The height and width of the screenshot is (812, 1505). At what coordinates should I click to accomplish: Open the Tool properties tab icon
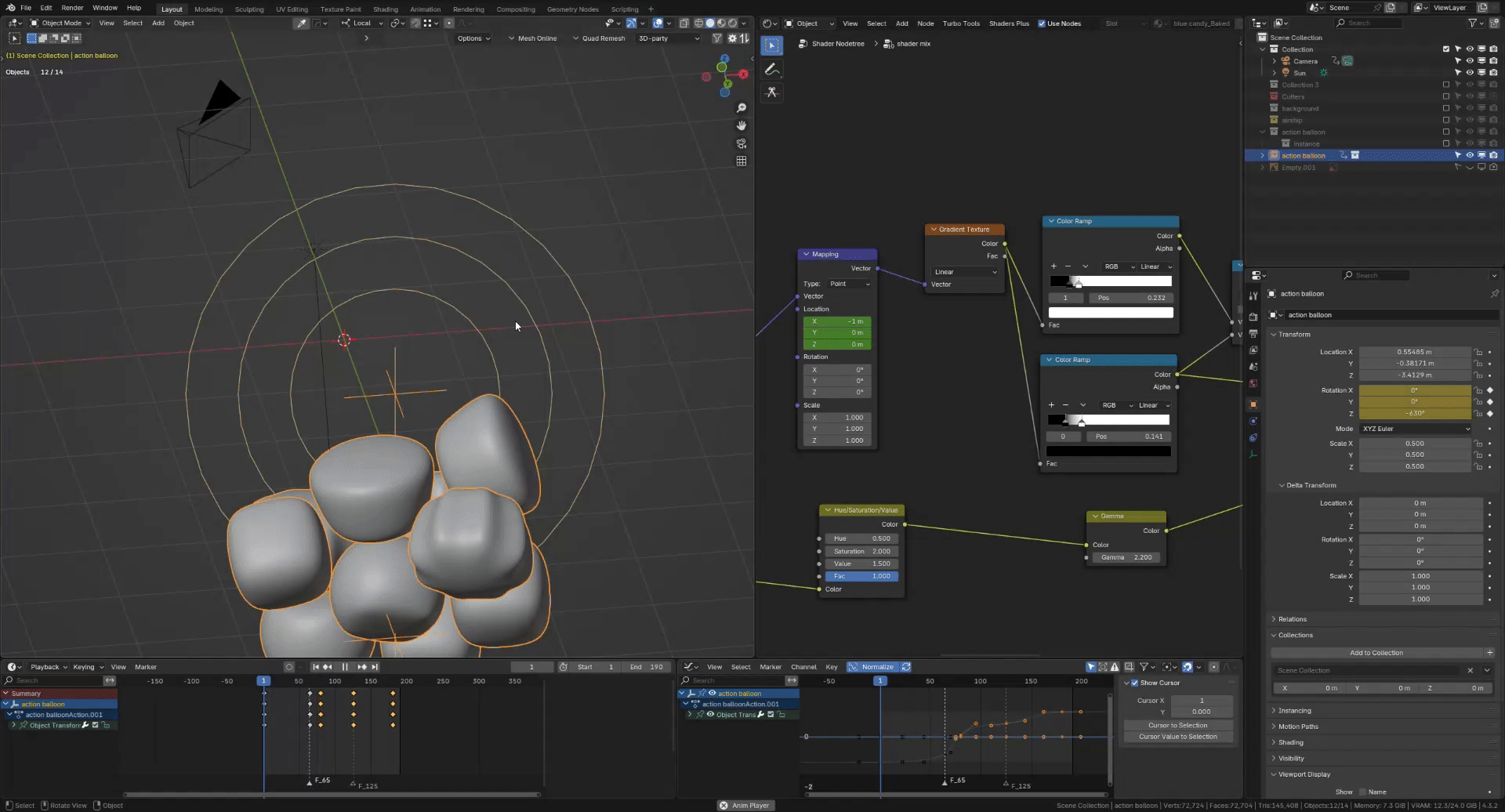pyautogui.click(x=1253, y=295)
